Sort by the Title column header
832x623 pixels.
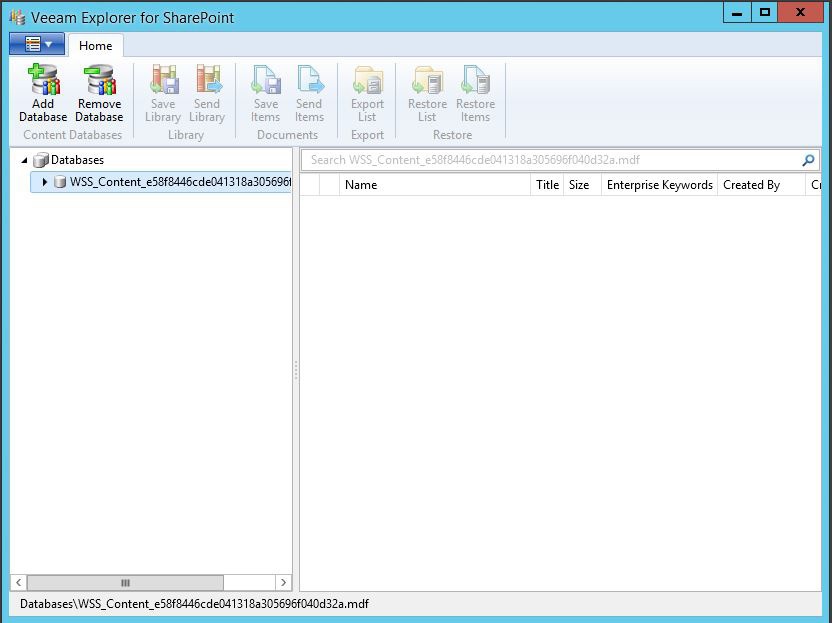(x=547, y=185)
